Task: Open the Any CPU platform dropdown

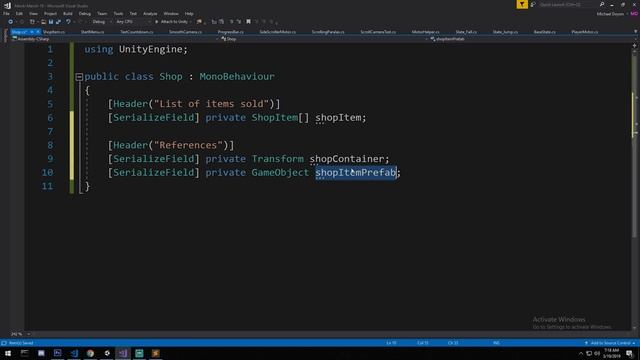Action: pyautogui.click(x=133, y=22)
